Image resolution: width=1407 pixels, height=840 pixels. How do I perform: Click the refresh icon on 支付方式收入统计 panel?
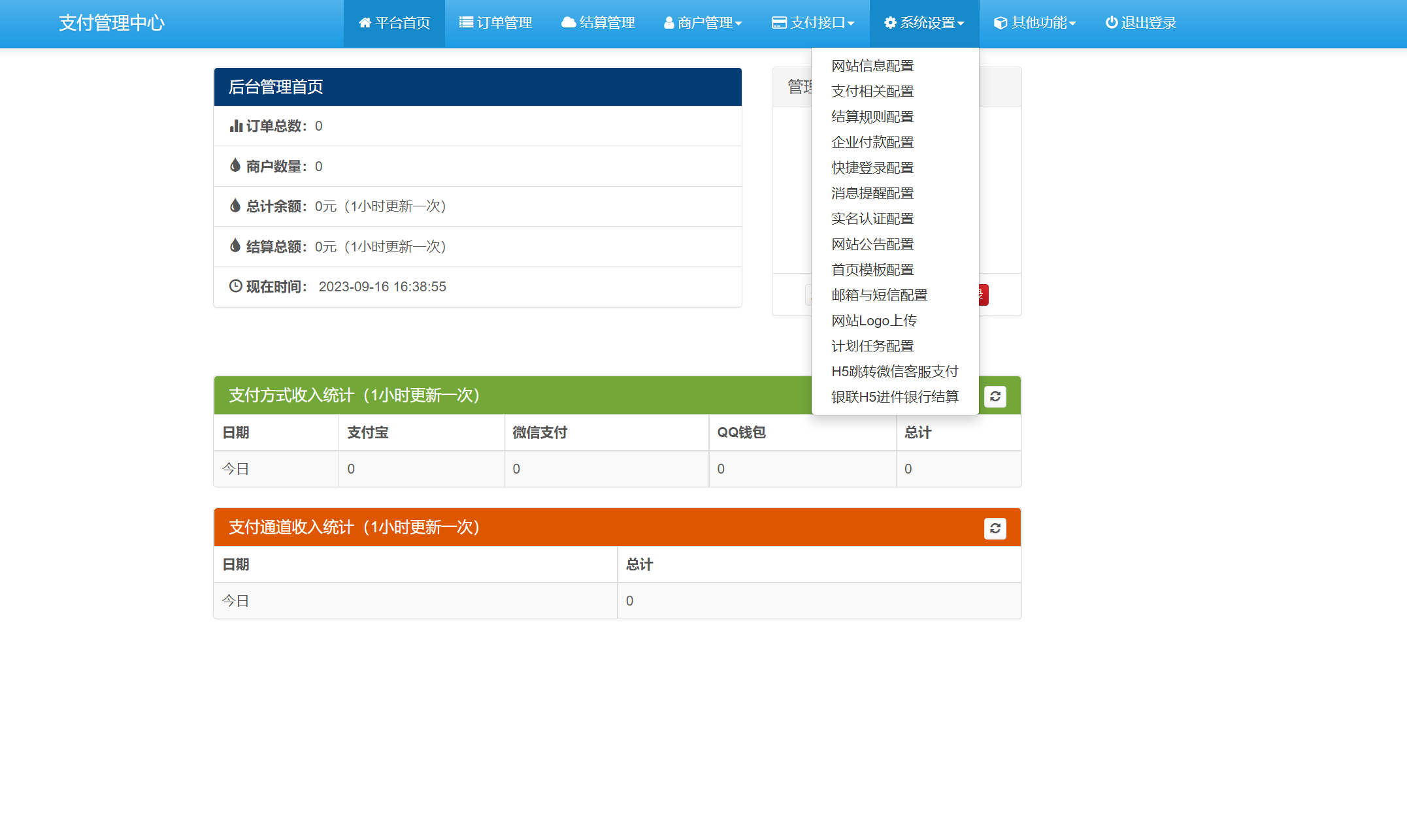tap(995, 395)
